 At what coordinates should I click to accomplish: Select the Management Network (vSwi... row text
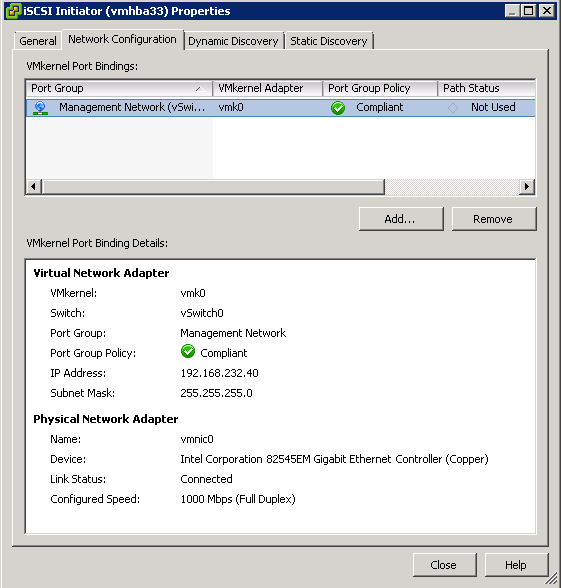point(132,108)
